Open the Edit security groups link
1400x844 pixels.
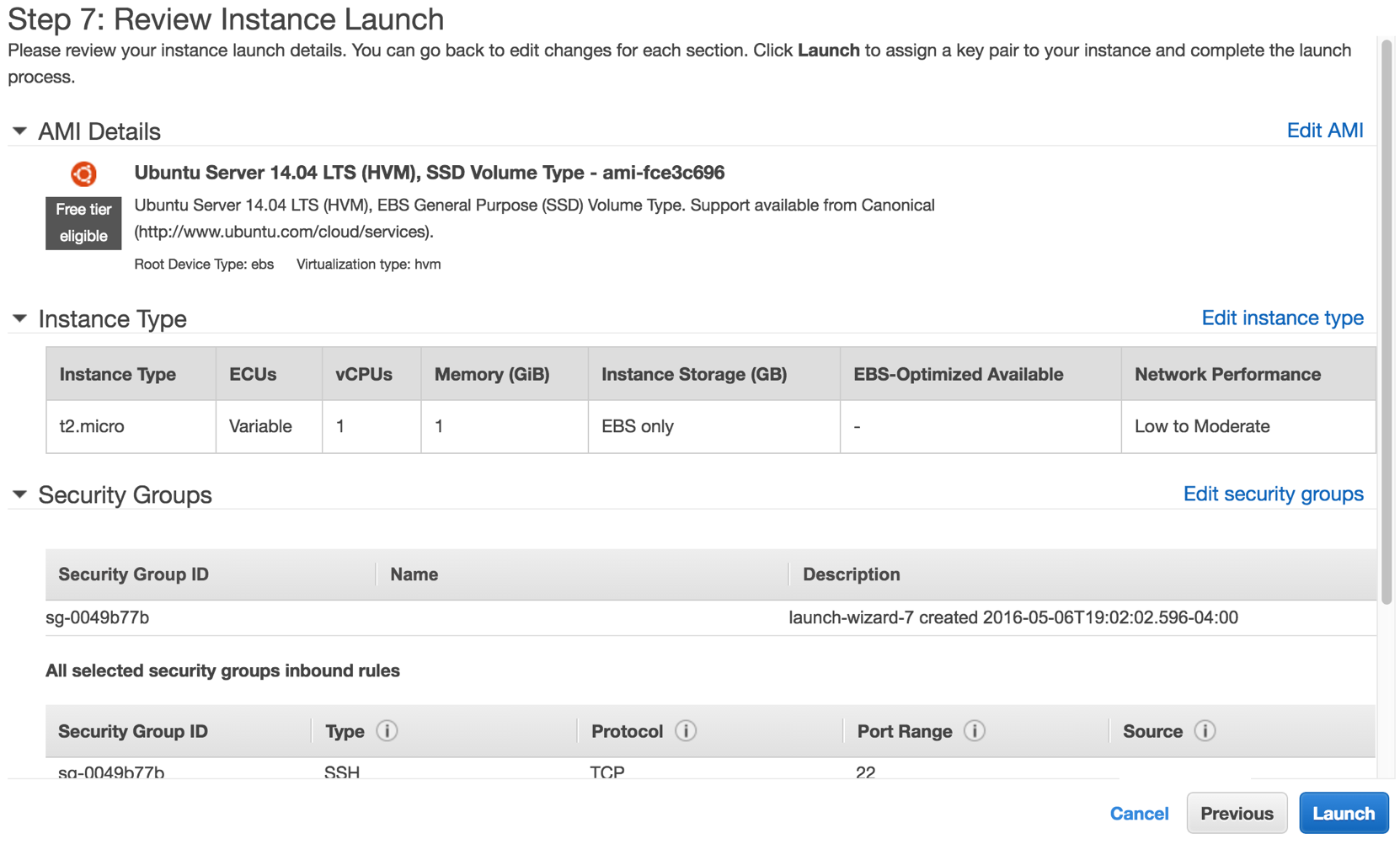click(x=1273, y=494)
